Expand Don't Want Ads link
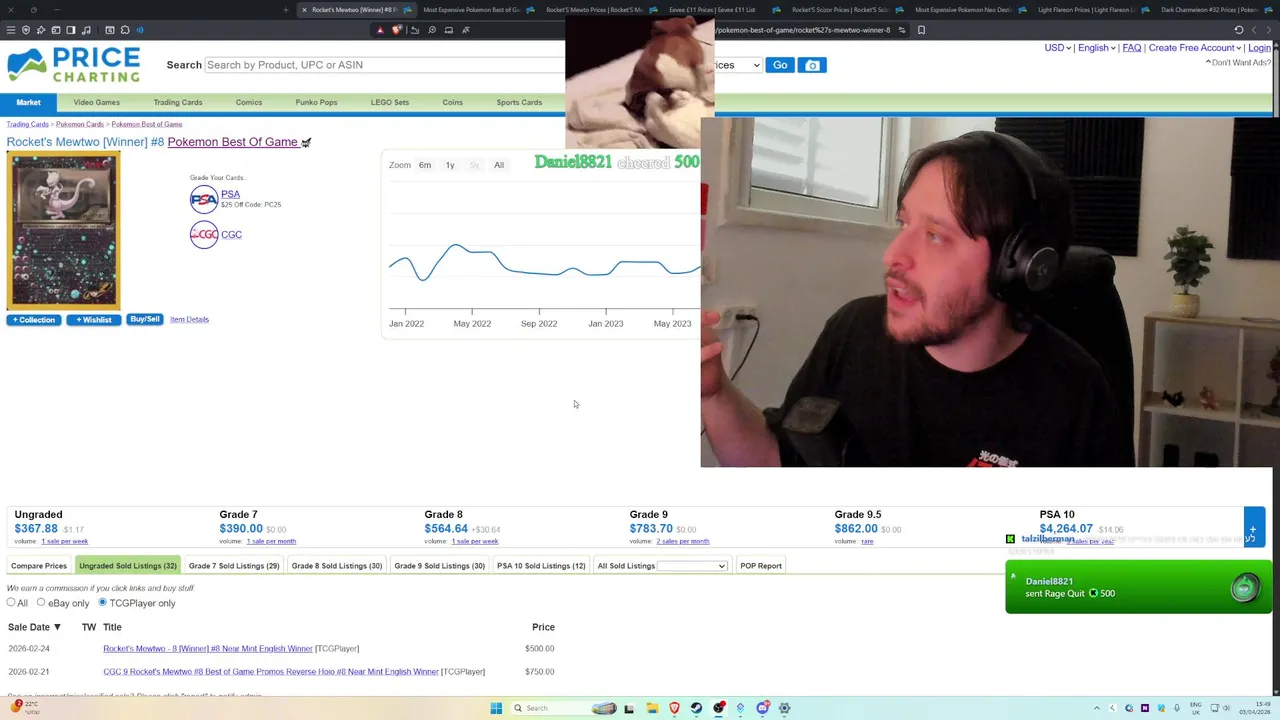 (1238, 63)
